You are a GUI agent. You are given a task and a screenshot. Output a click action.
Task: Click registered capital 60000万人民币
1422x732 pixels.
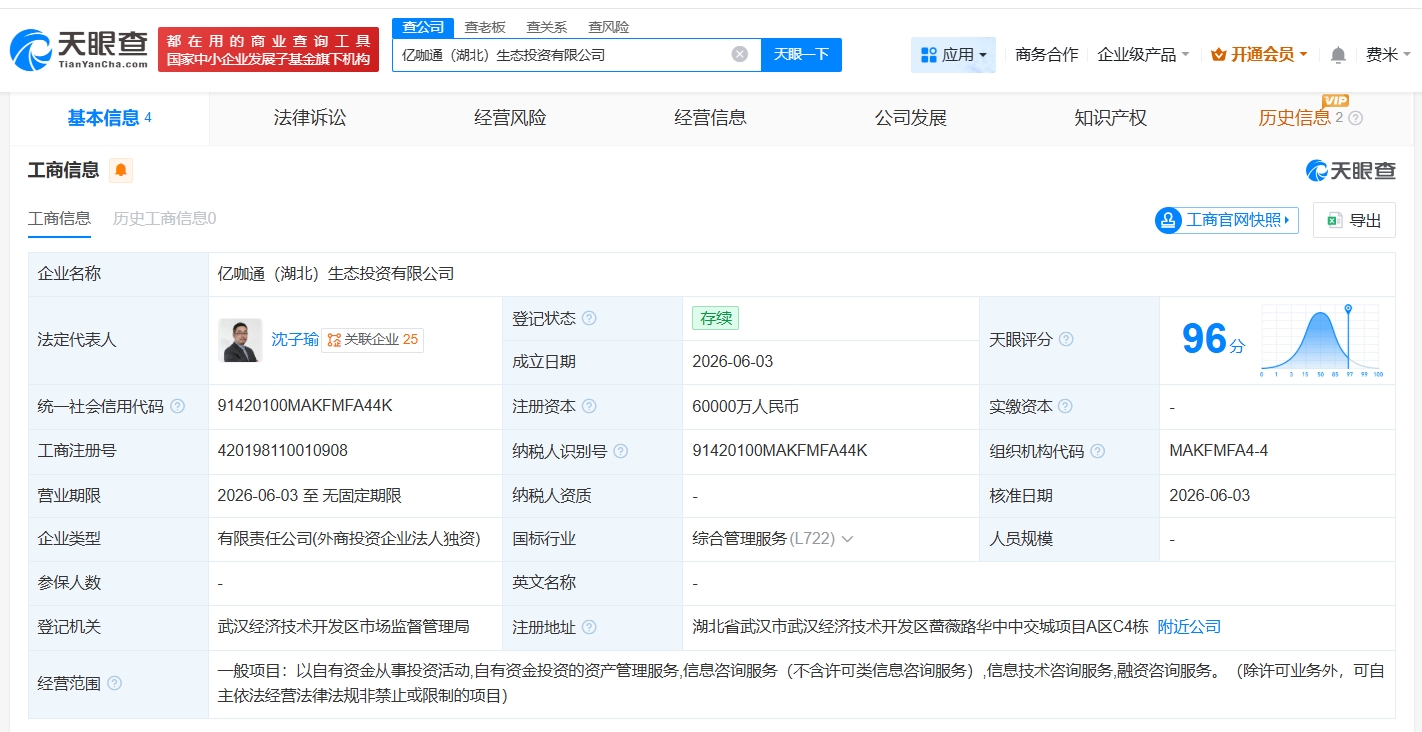click(x=745, y=406)
